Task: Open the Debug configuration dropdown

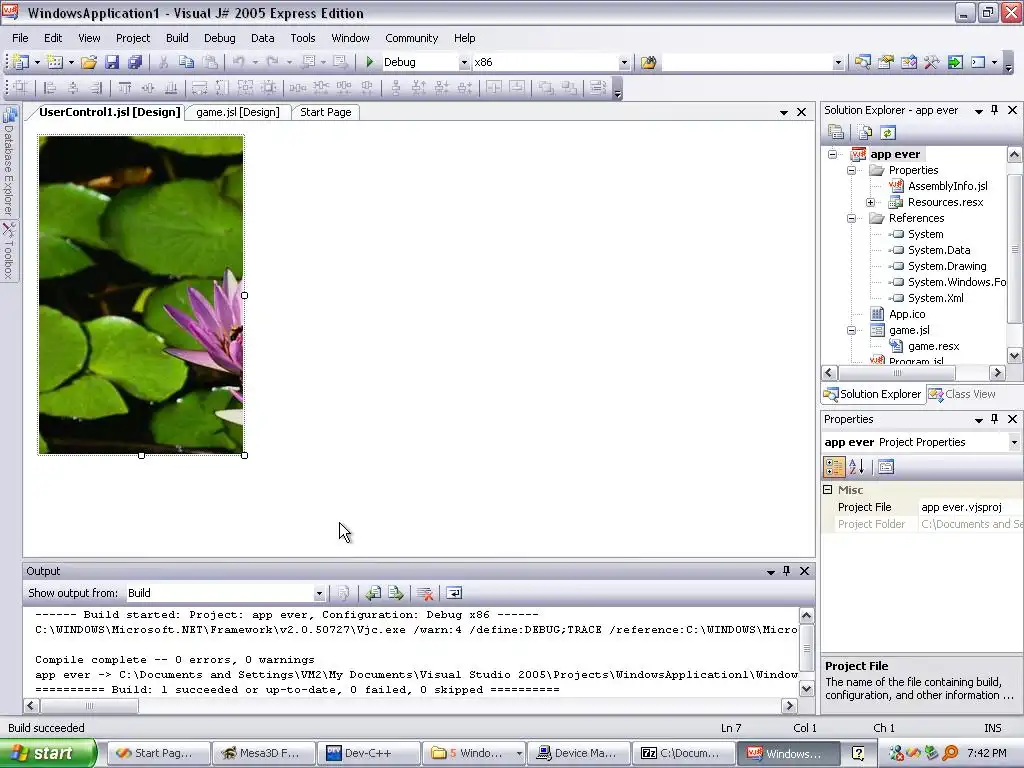Action: coord(464,63)
